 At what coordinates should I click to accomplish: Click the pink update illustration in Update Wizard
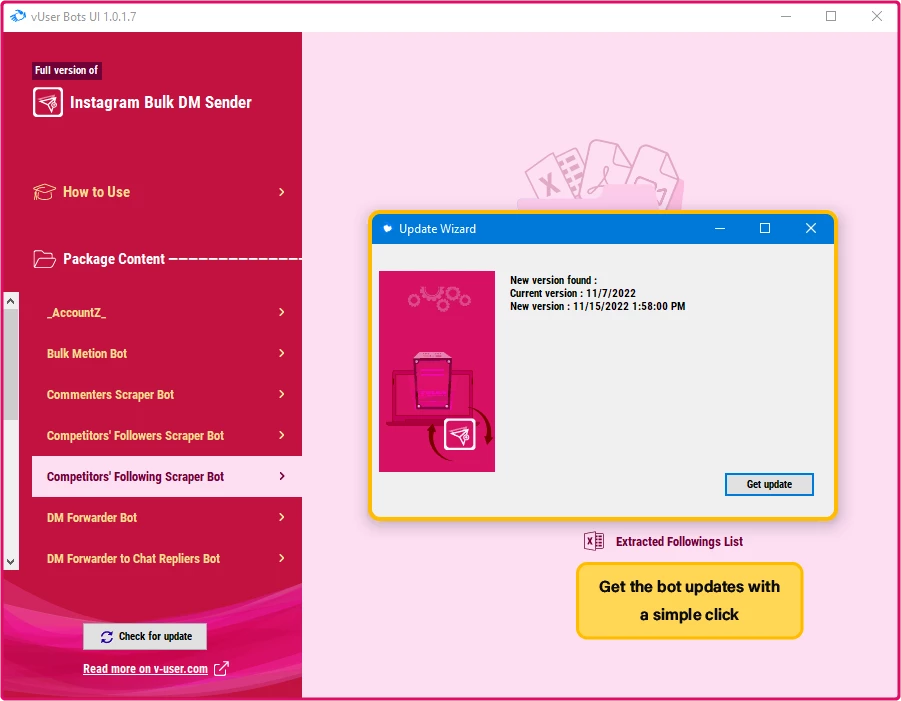[437, 371]
